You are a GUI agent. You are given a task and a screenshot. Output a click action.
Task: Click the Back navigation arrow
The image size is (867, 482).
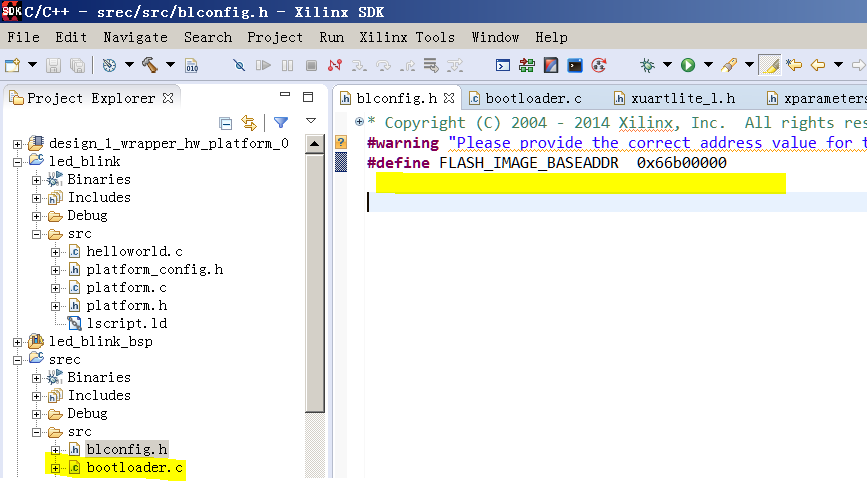[818, 65]
